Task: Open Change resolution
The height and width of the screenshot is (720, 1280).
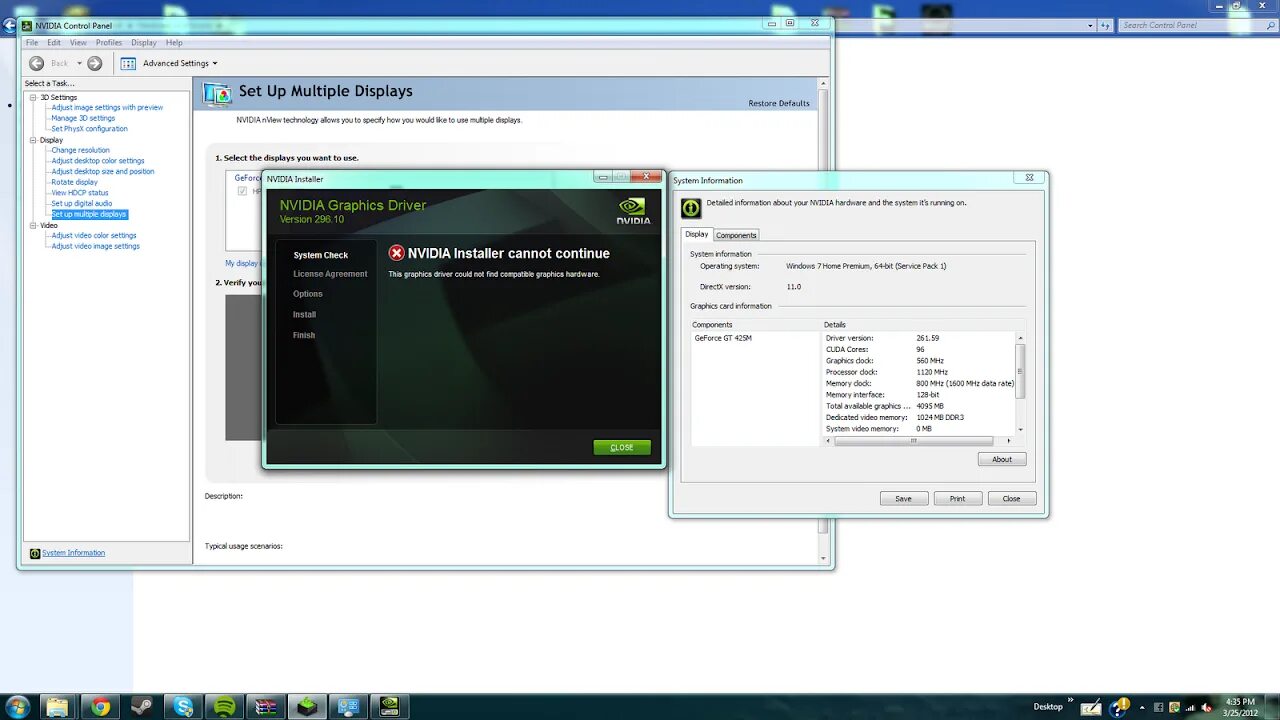Action: 80,150
